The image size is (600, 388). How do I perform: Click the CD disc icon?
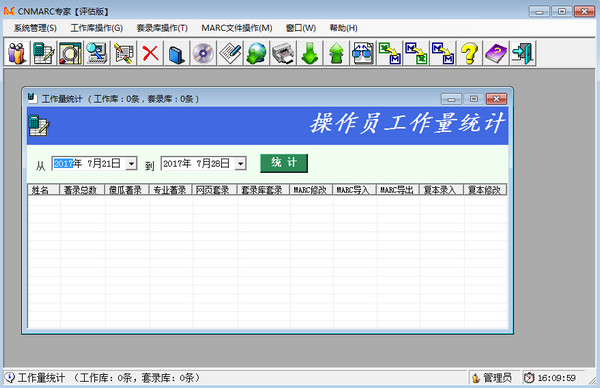point(203,53)
